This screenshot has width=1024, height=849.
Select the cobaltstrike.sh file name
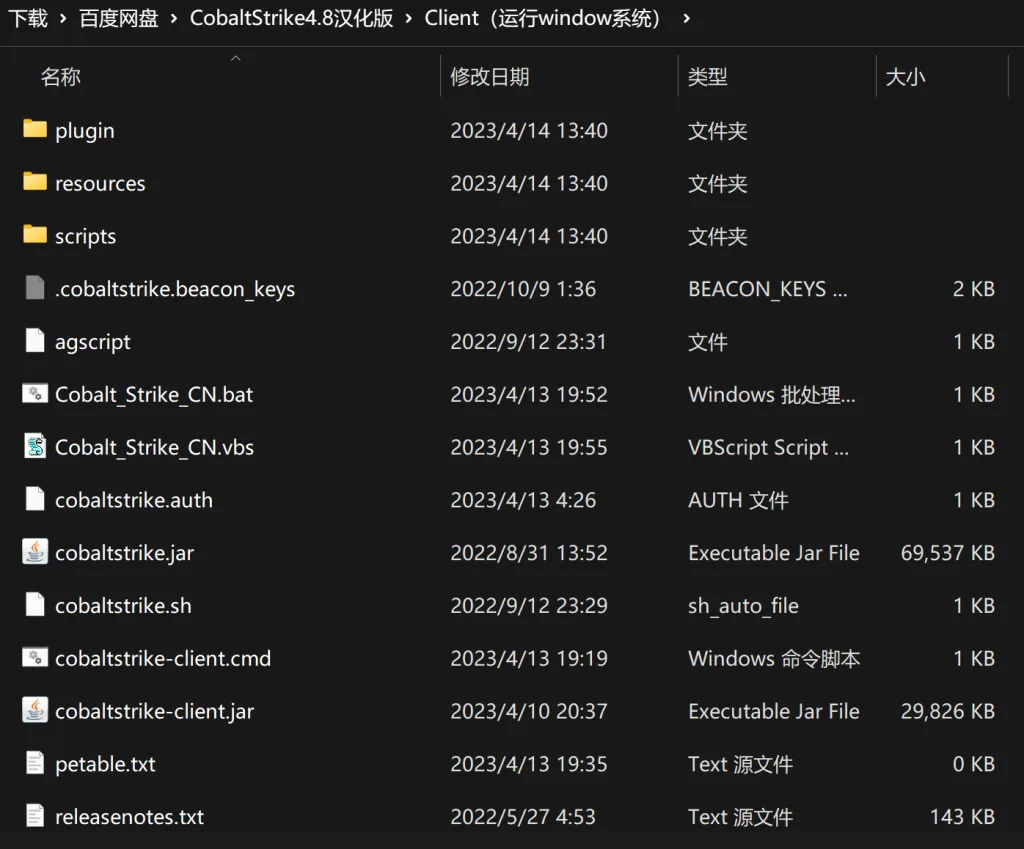pos(123,606)
